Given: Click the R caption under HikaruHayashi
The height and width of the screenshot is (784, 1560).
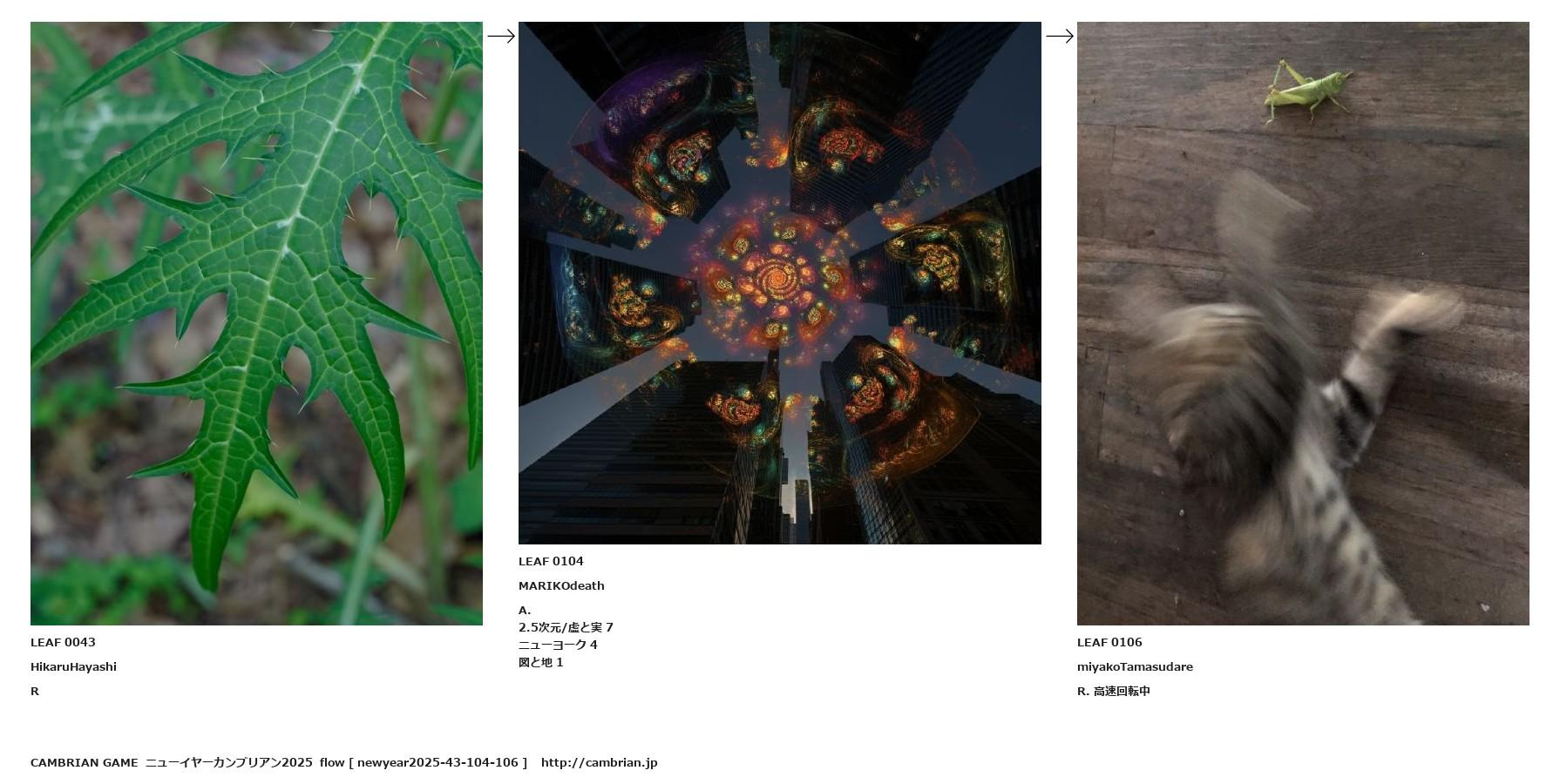Looking at the screenshot, I should (35, 691).
